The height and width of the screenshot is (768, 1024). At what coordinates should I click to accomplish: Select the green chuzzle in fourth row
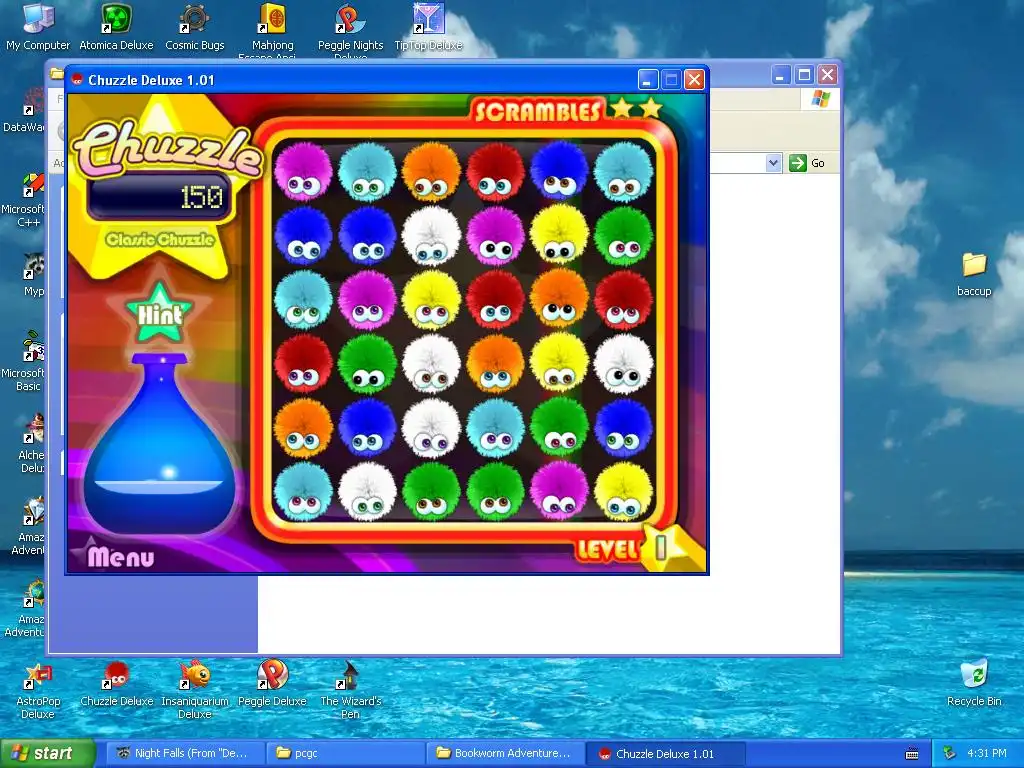click(x=367, y=363)
